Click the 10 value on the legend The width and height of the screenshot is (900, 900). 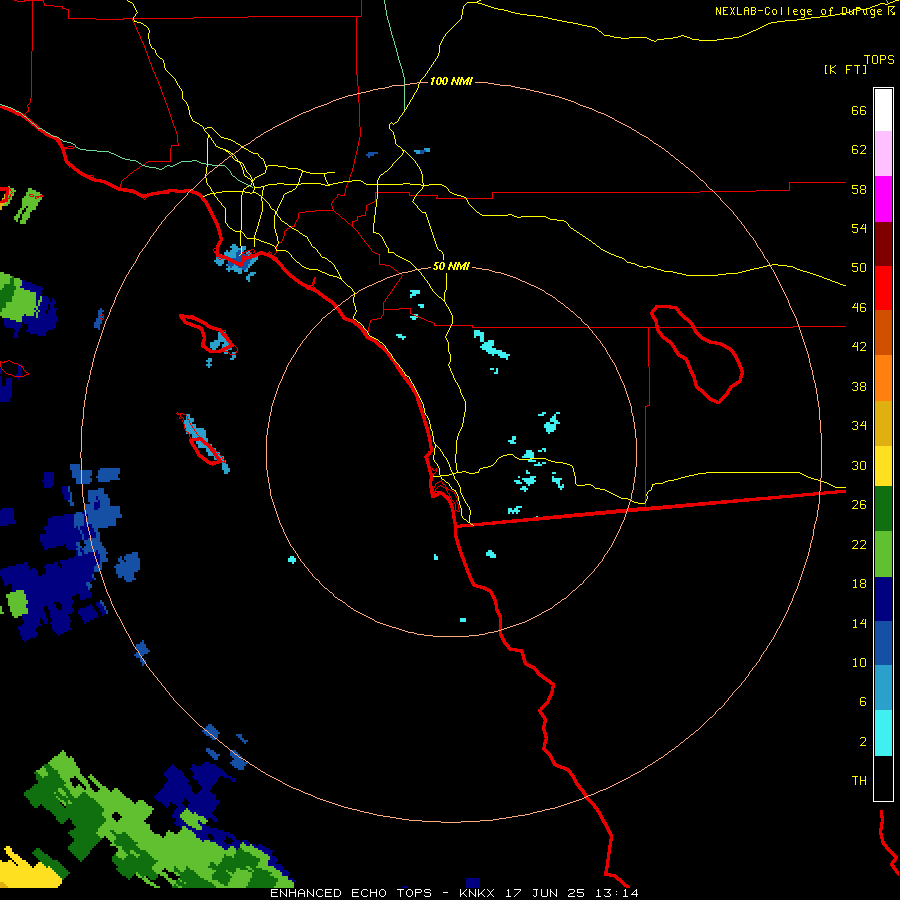pos(859,662)
